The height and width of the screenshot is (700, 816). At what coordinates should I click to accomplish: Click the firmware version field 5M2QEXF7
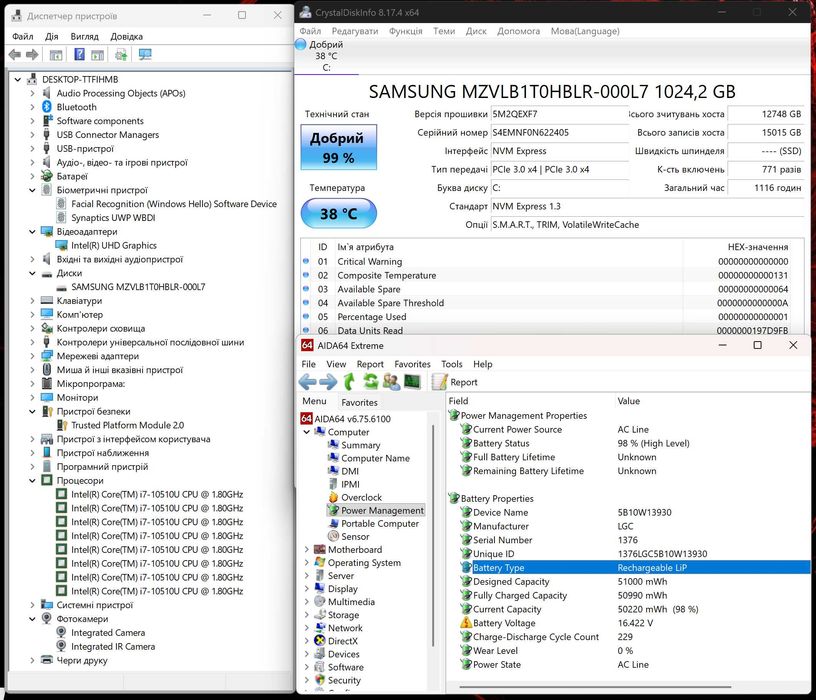tap(559, 114)
